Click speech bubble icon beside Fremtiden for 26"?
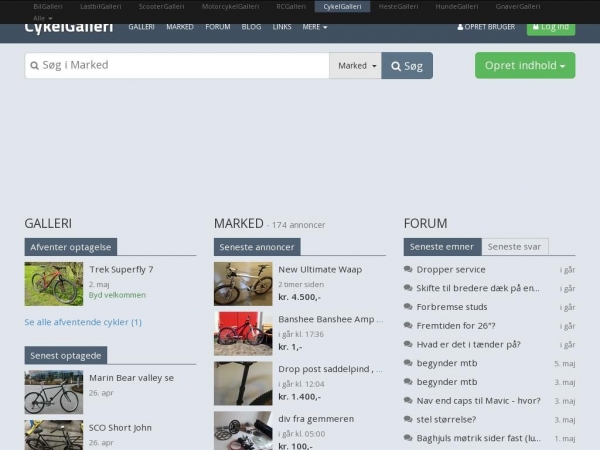Viewport: 600px width, 450px height. (x=408, y=325)
